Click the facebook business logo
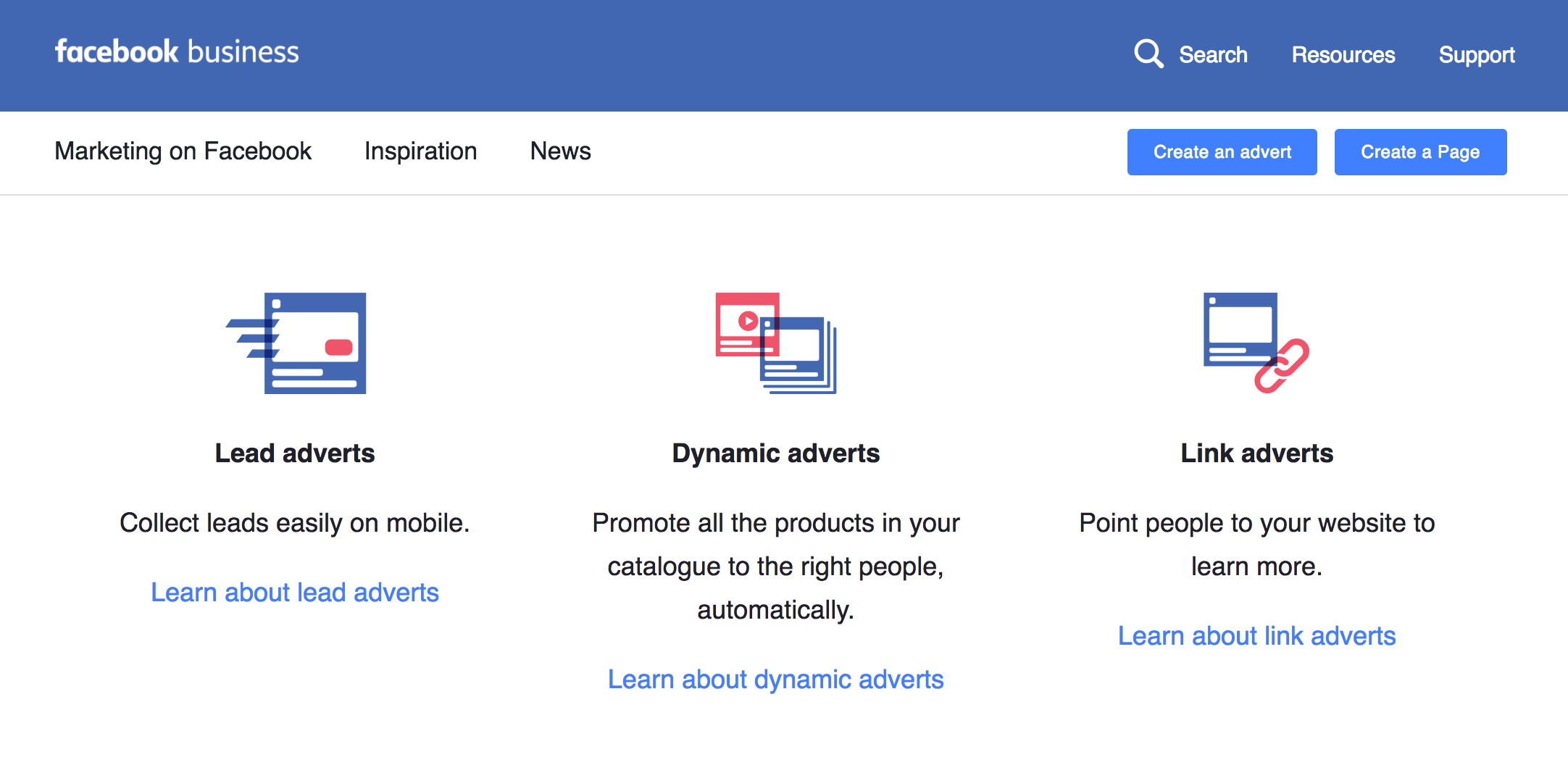This screenshot has height=765, width=1568. click(x=177, y=52)
